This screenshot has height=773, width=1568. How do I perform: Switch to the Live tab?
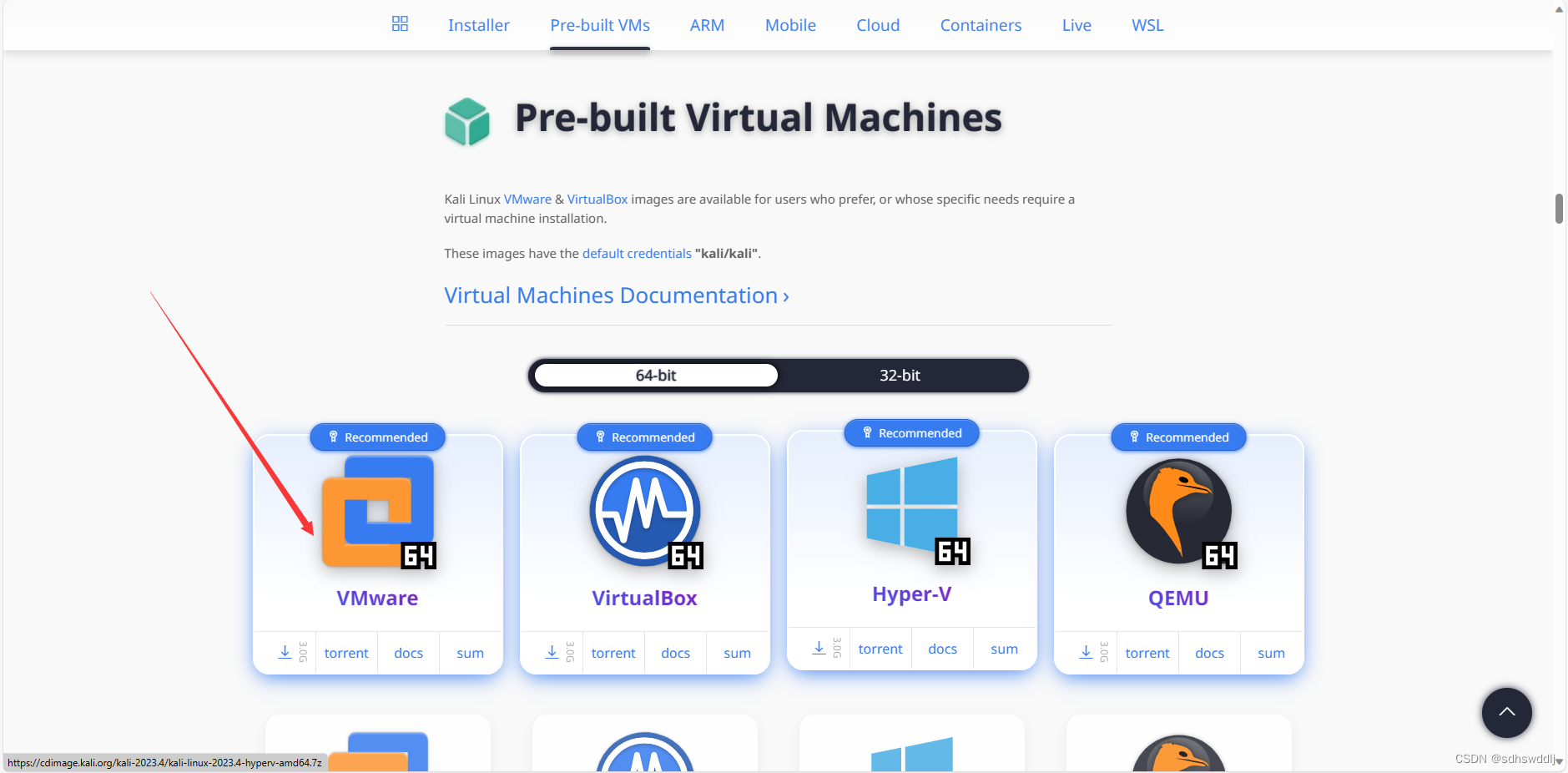tap(1076, 25)
